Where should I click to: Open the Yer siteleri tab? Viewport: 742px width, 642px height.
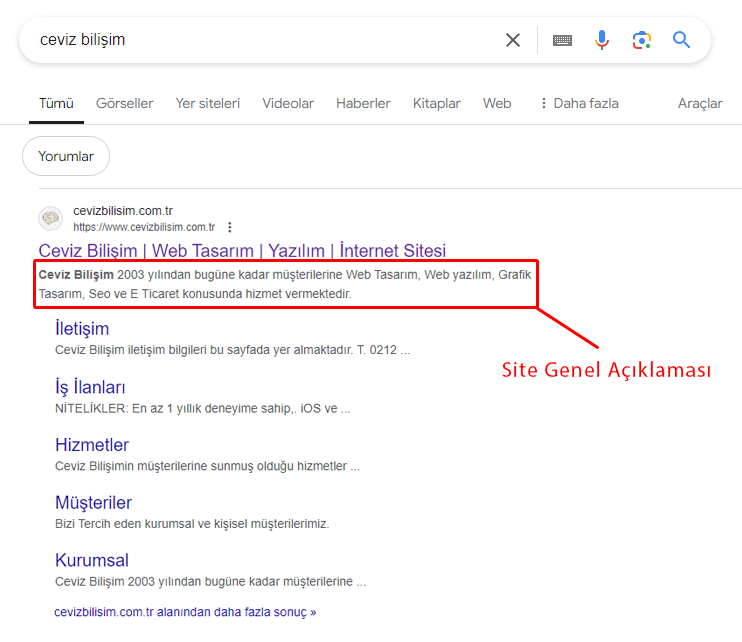click(x=208, y=104)
